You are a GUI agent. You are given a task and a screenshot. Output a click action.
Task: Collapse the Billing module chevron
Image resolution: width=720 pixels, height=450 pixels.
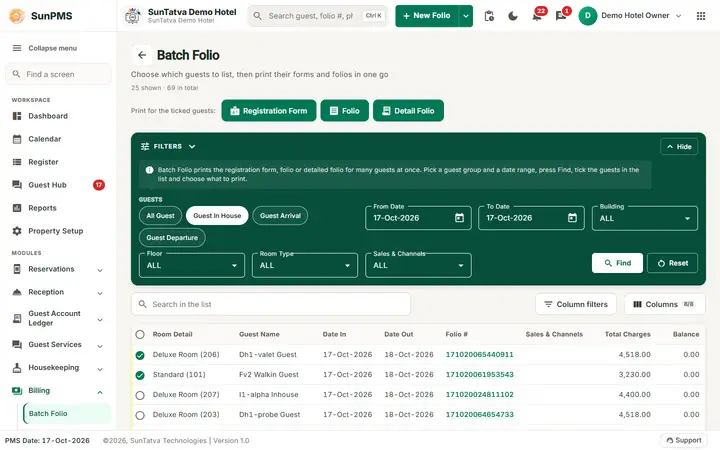[x=100, y=392]
